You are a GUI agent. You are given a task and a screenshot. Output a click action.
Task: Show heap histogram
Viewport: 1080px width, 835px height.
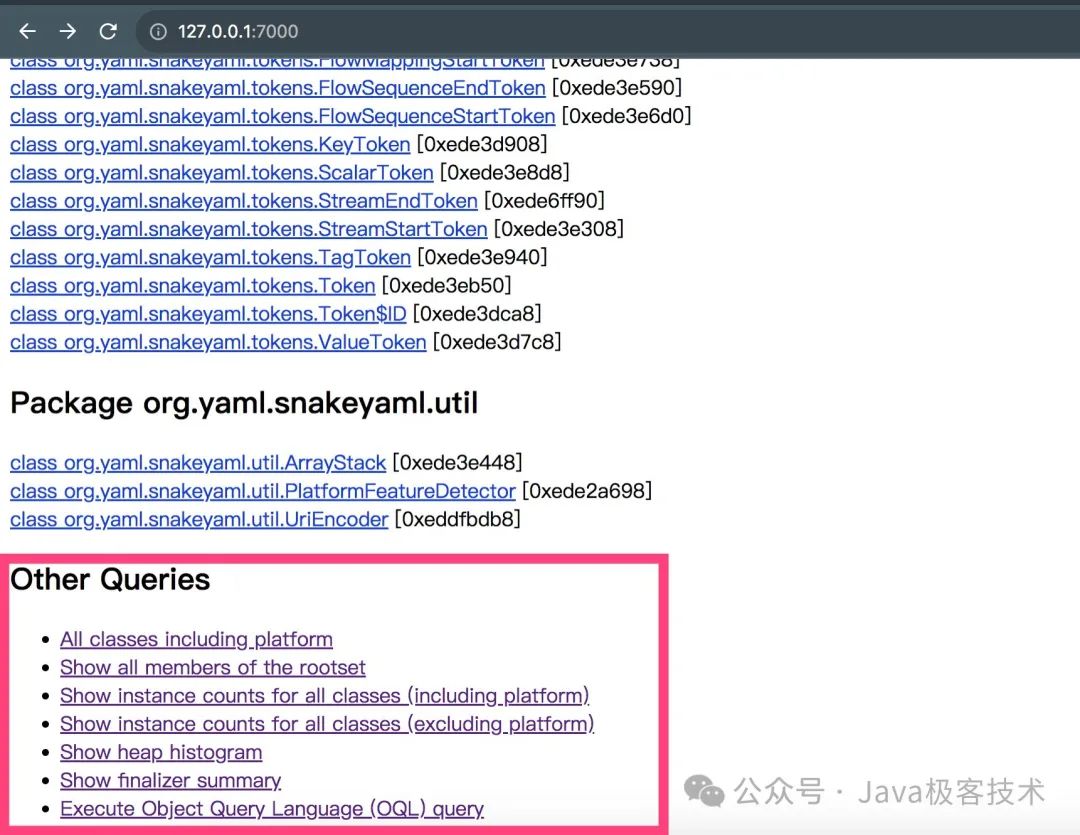161,752
